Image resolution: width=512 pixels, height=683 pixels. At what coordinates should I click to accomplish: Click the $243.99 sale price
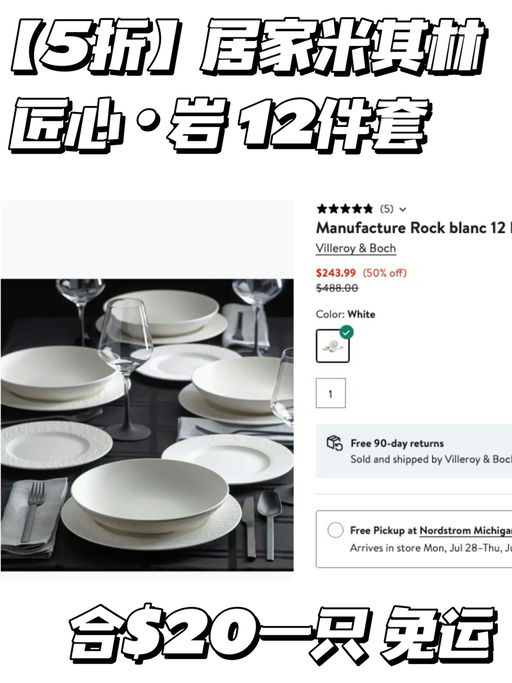(x=336, y=273)
